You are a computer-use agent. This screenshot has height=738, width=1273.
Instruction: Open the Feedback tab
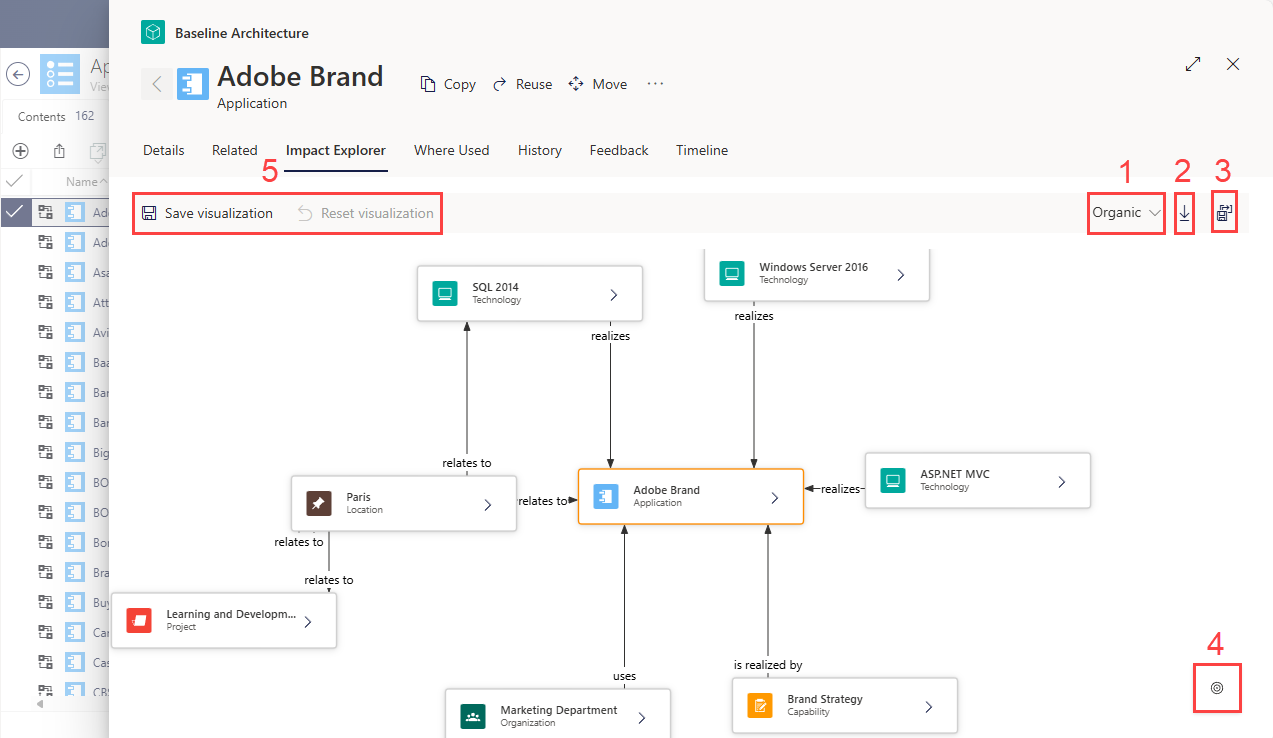tap(619, 150)
